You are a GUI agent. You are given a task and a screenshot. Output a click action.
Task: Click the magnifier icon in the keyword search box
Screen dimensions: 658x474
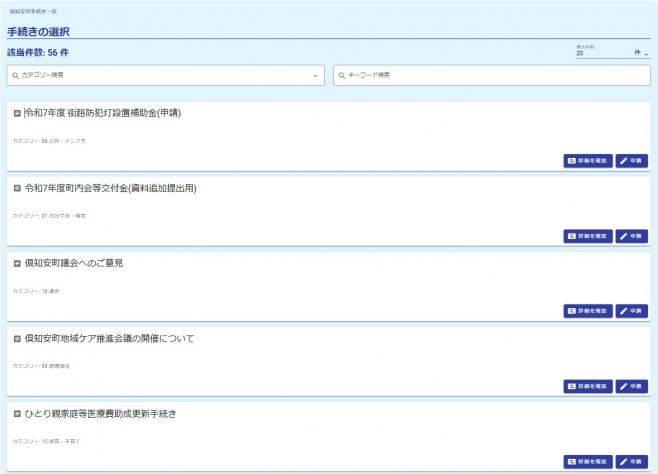coord(341,75)
